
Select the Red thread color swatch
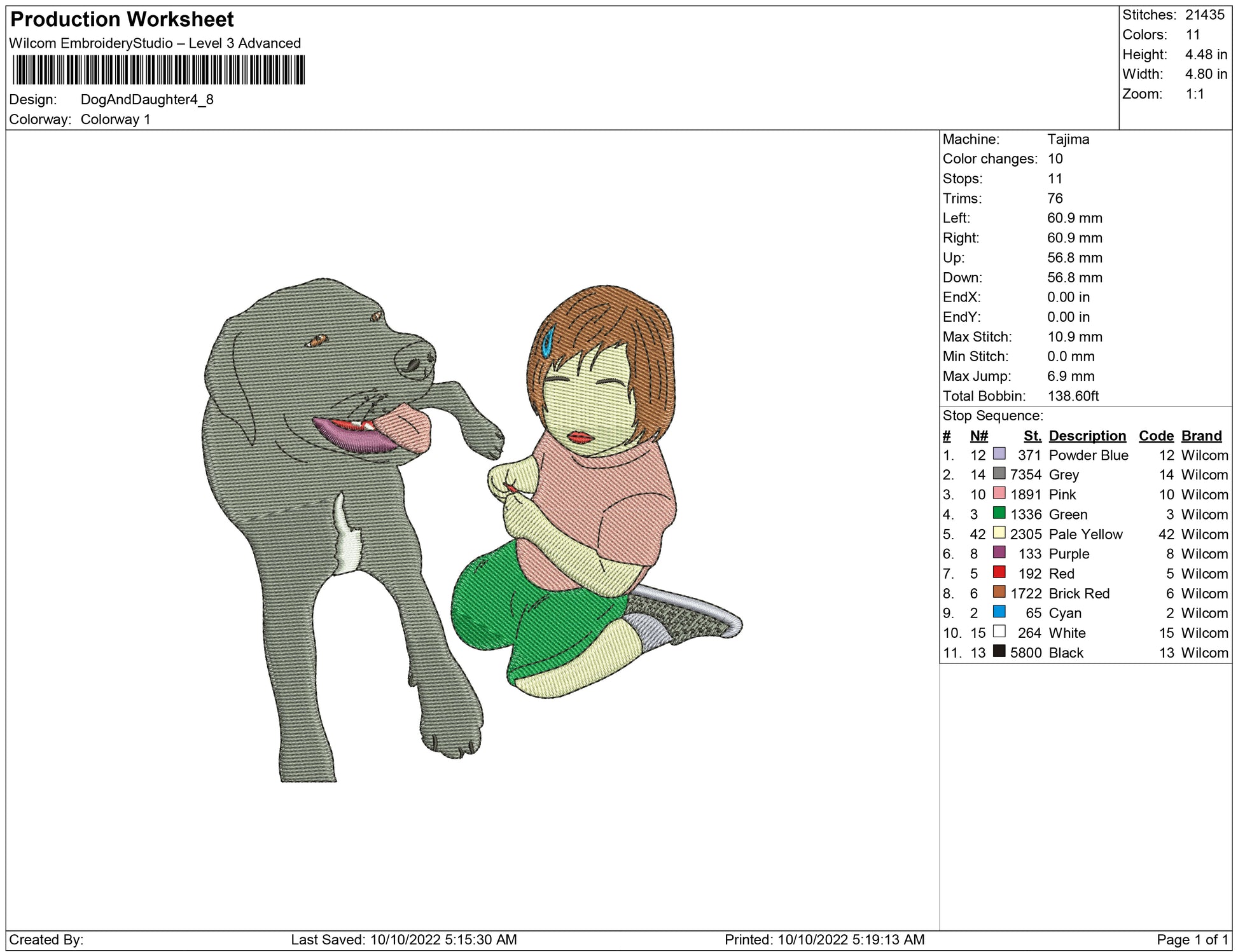[999, 572]
